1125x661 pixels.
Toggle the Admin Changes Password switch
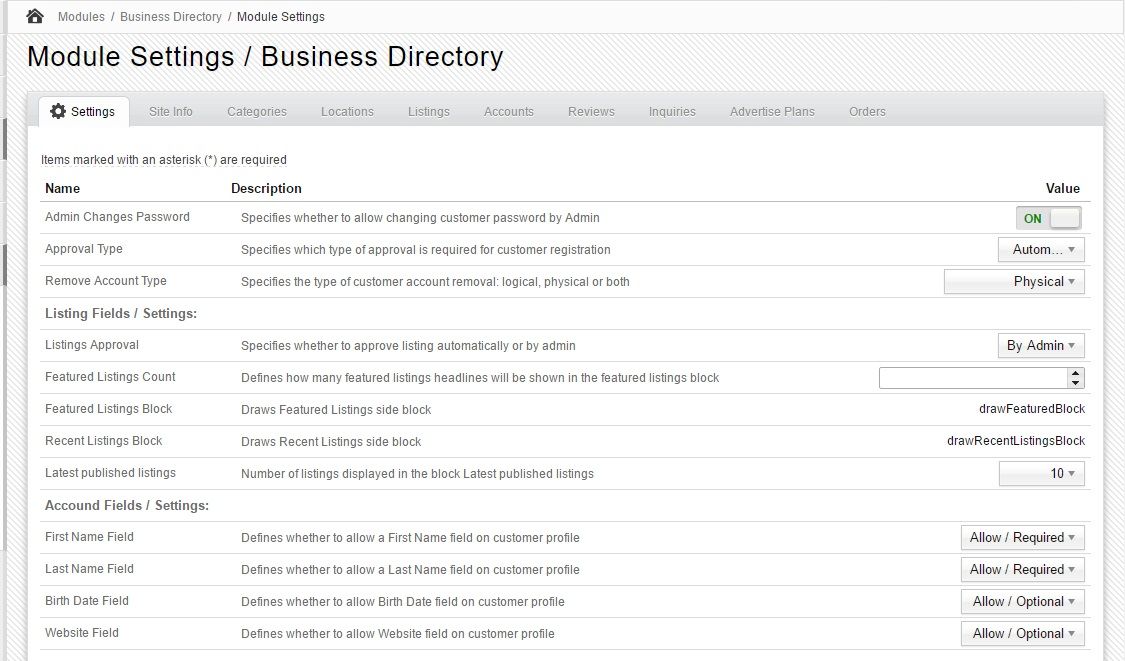coord(1048,218)
